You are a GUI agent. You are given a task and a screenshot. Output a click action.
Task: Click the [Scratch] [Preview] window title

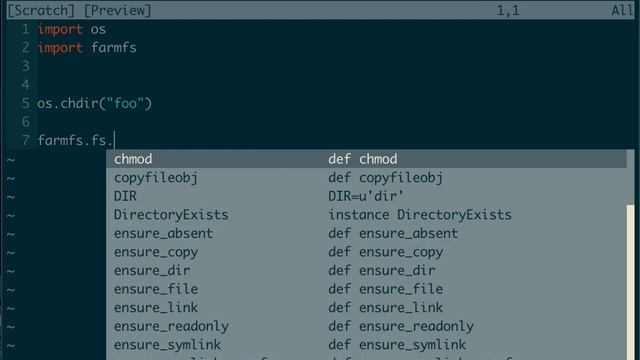80,10
